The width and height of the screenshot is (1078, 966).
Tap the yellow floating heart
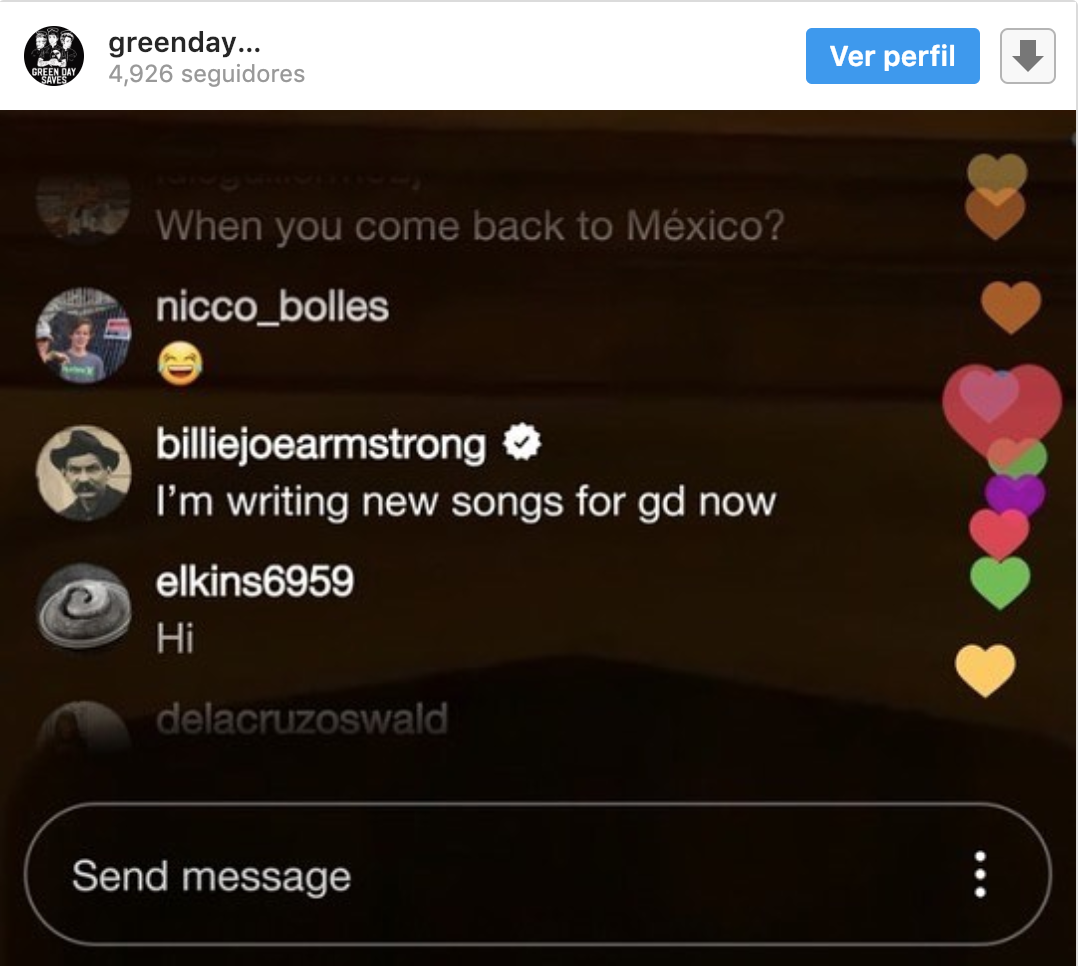point(985,670)
